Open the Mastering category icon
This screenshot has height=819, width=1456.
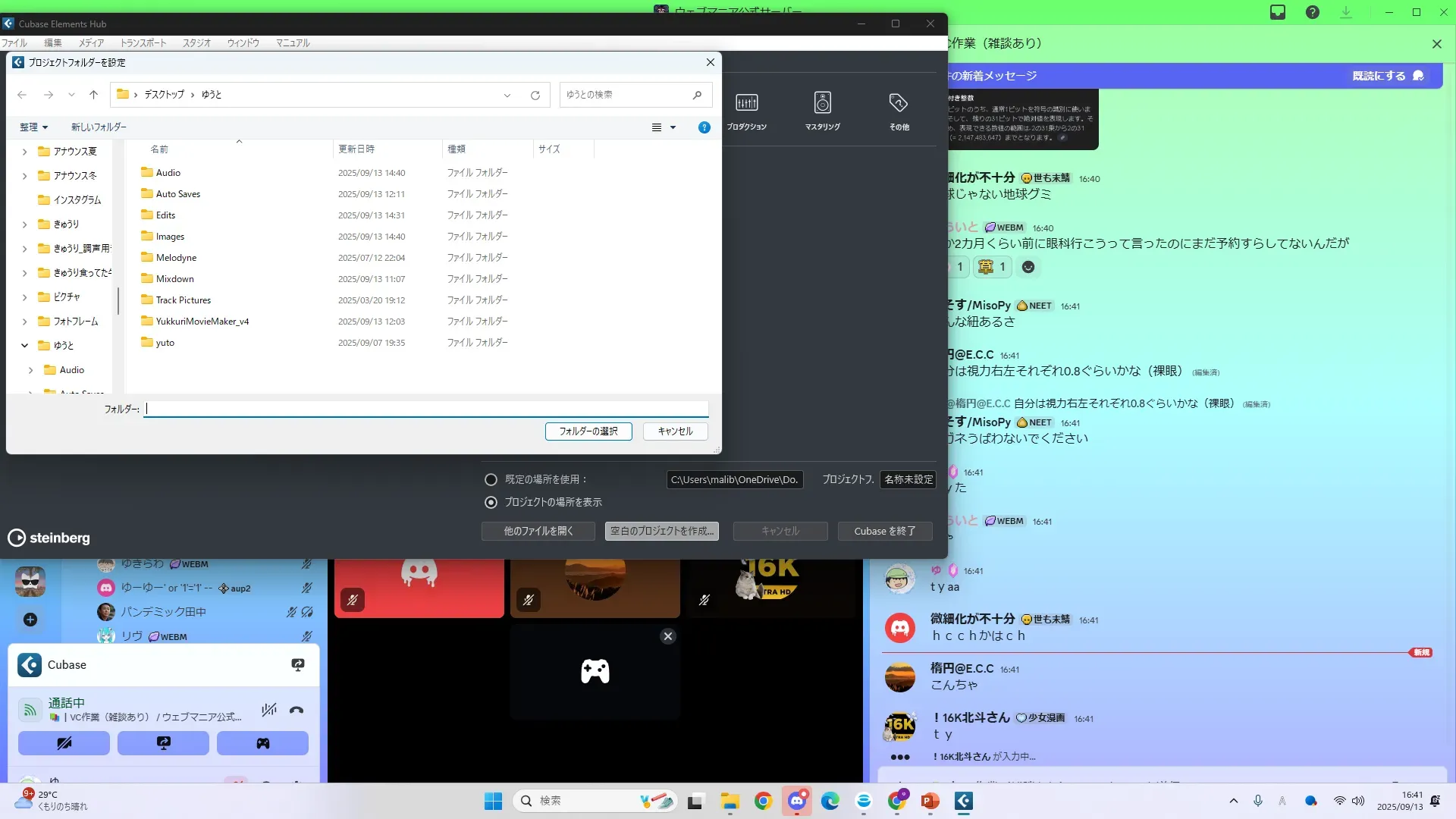(x=822, y=103)
